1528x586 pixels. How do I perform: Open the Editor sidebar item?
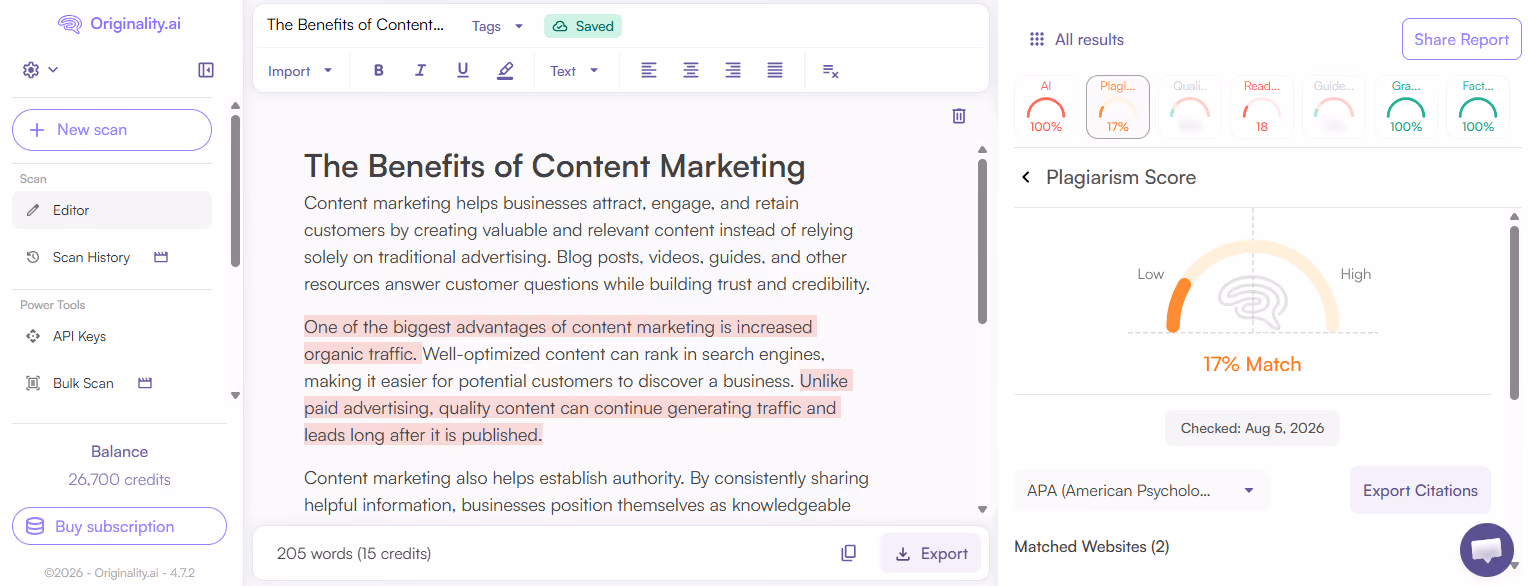pos(112,210)
